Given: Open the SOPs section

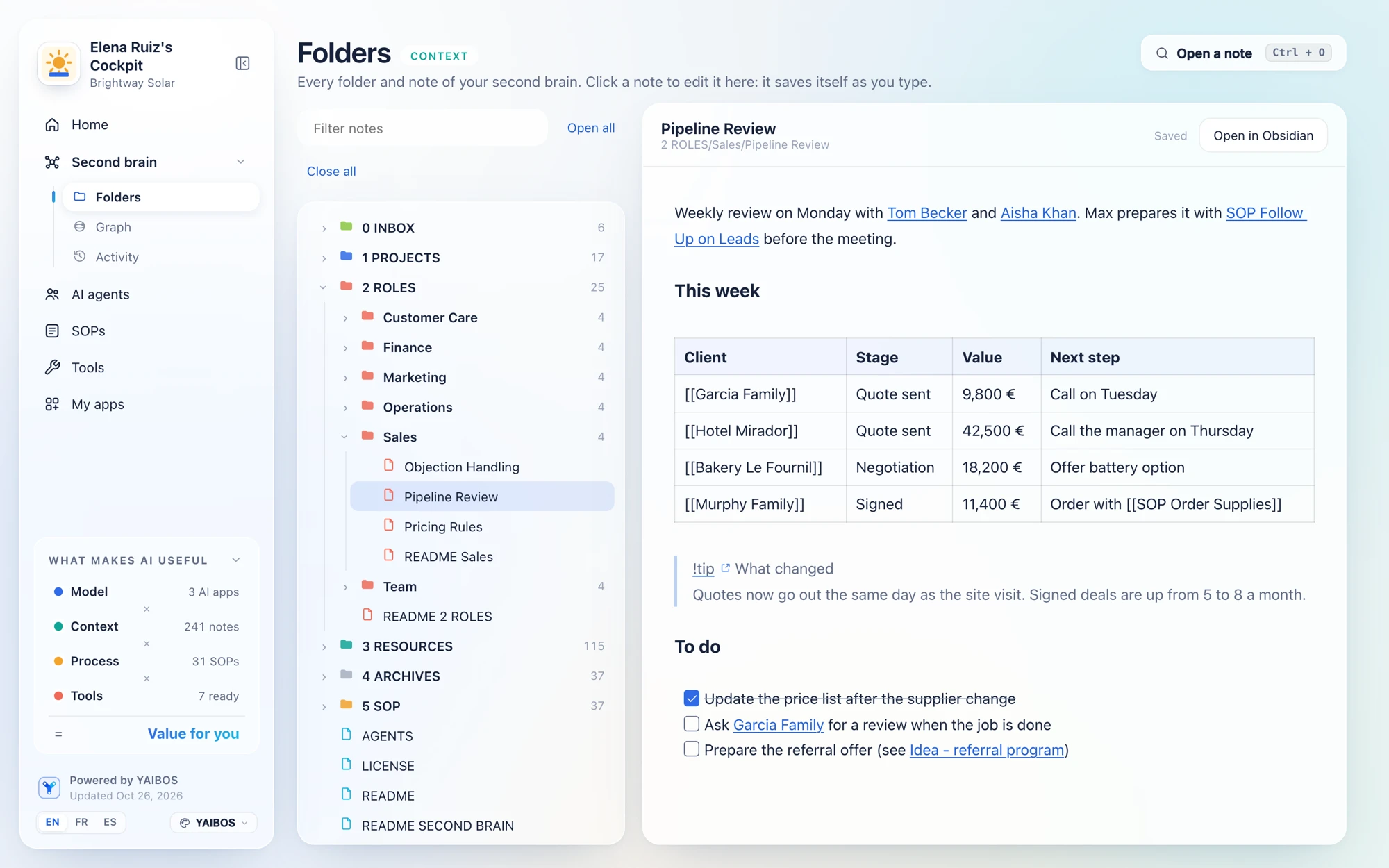Looking at the screenshot, I should tap(88, 331).
